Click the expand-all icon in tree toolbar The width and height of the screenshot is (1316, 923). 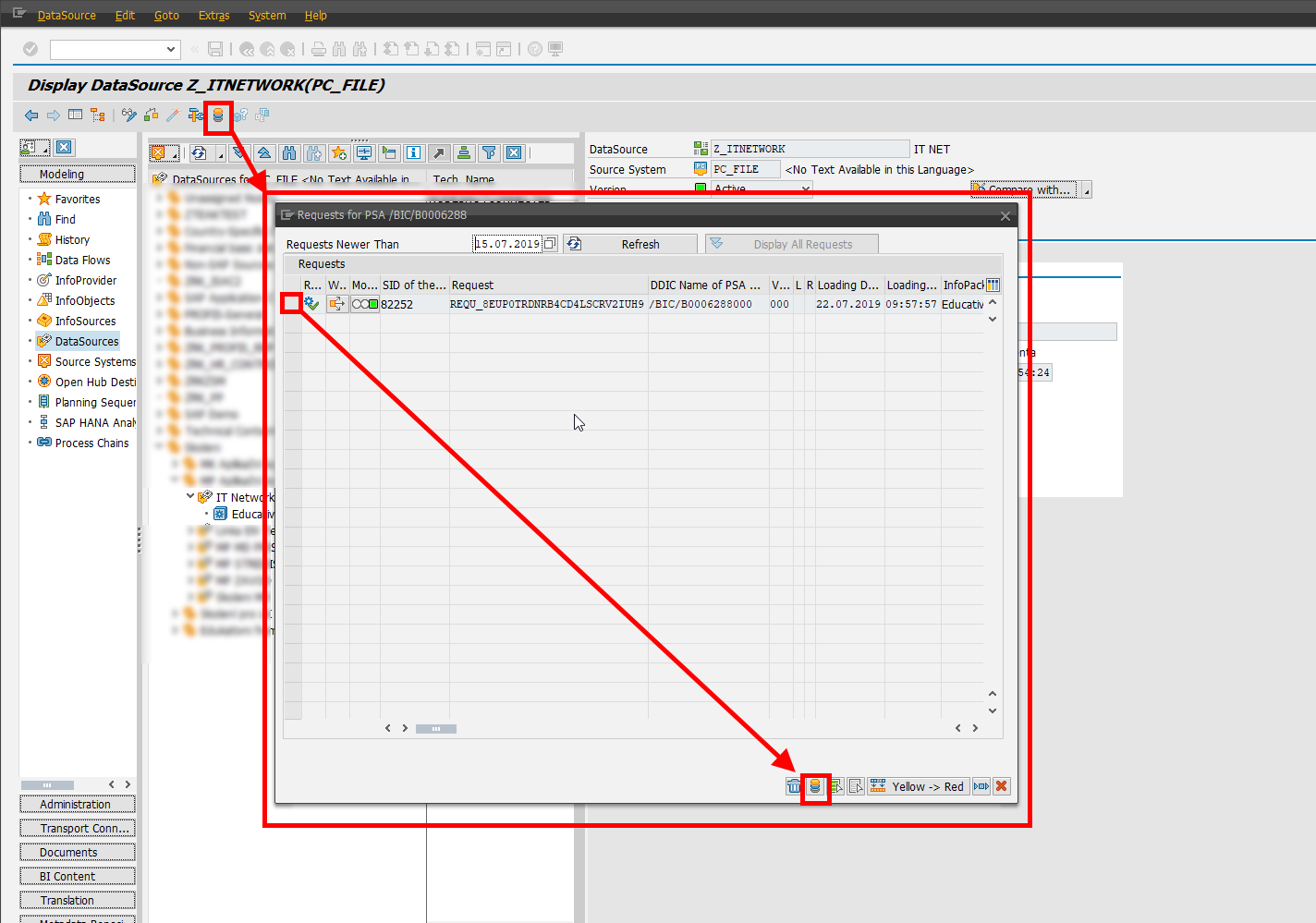click(239, 153)
